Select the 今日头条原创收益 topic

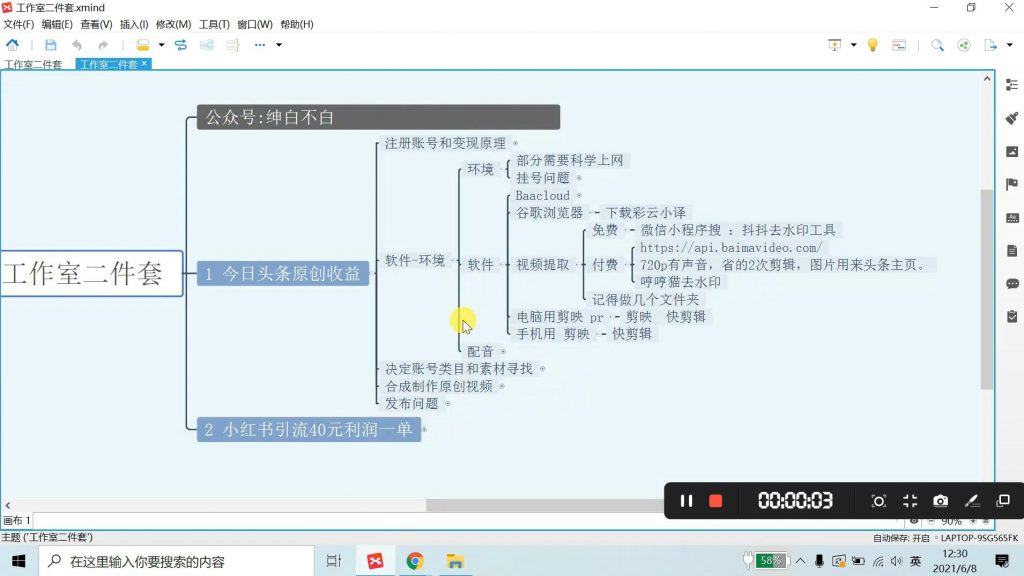click(283, 274)
